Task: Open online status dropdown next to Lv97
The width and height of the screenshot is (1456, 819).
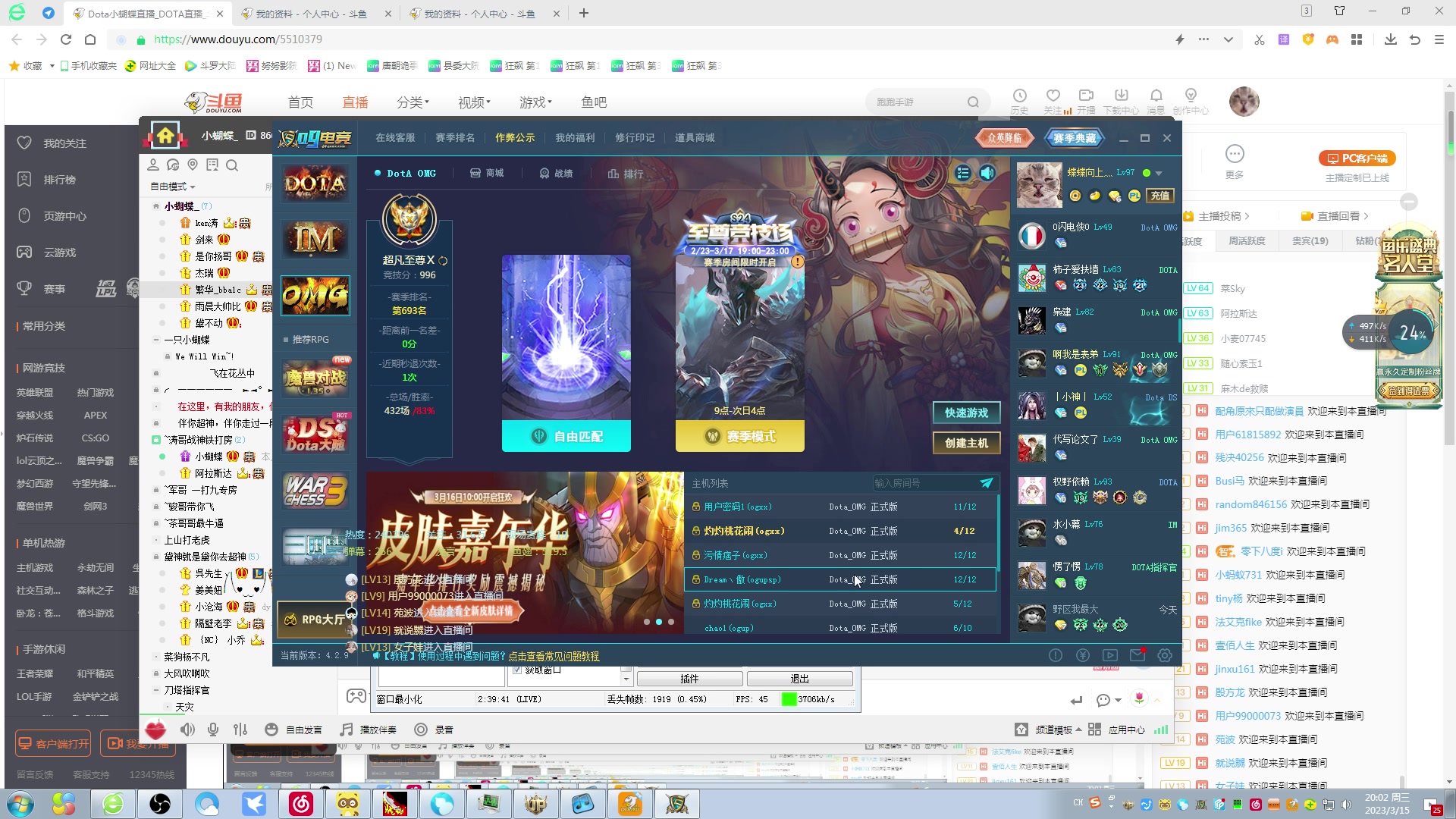Action: tap(1159, 173)
